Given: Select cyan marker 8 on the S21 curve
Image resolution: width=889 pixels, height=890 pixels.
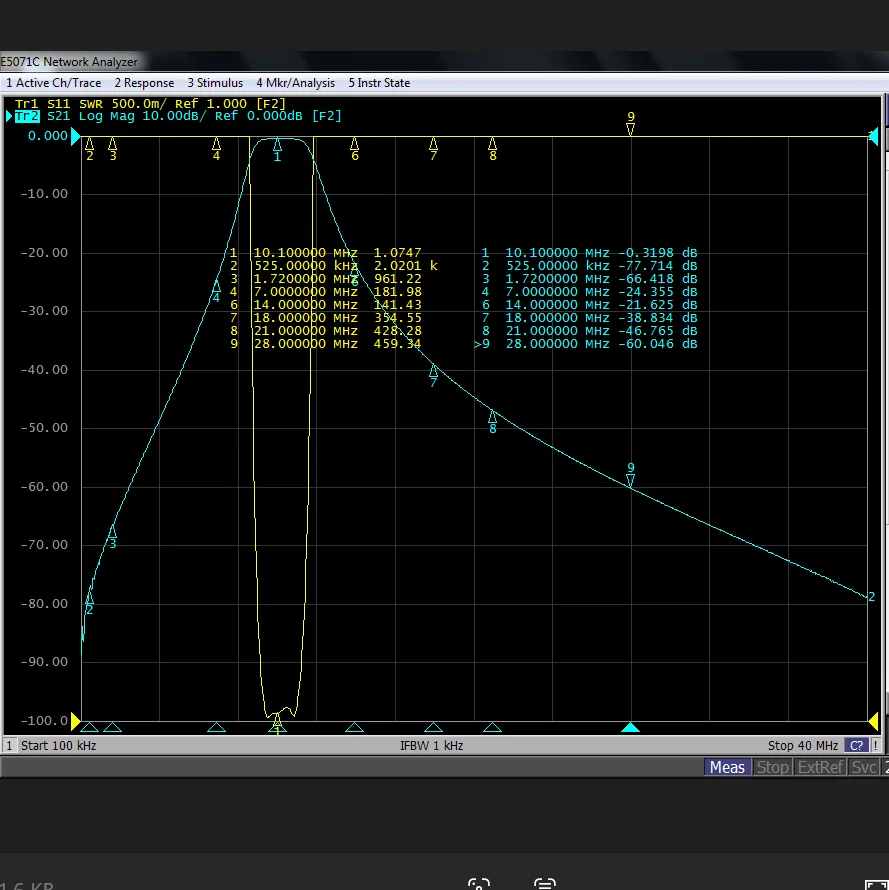Looking at the screenshot, I should (493, 422).
